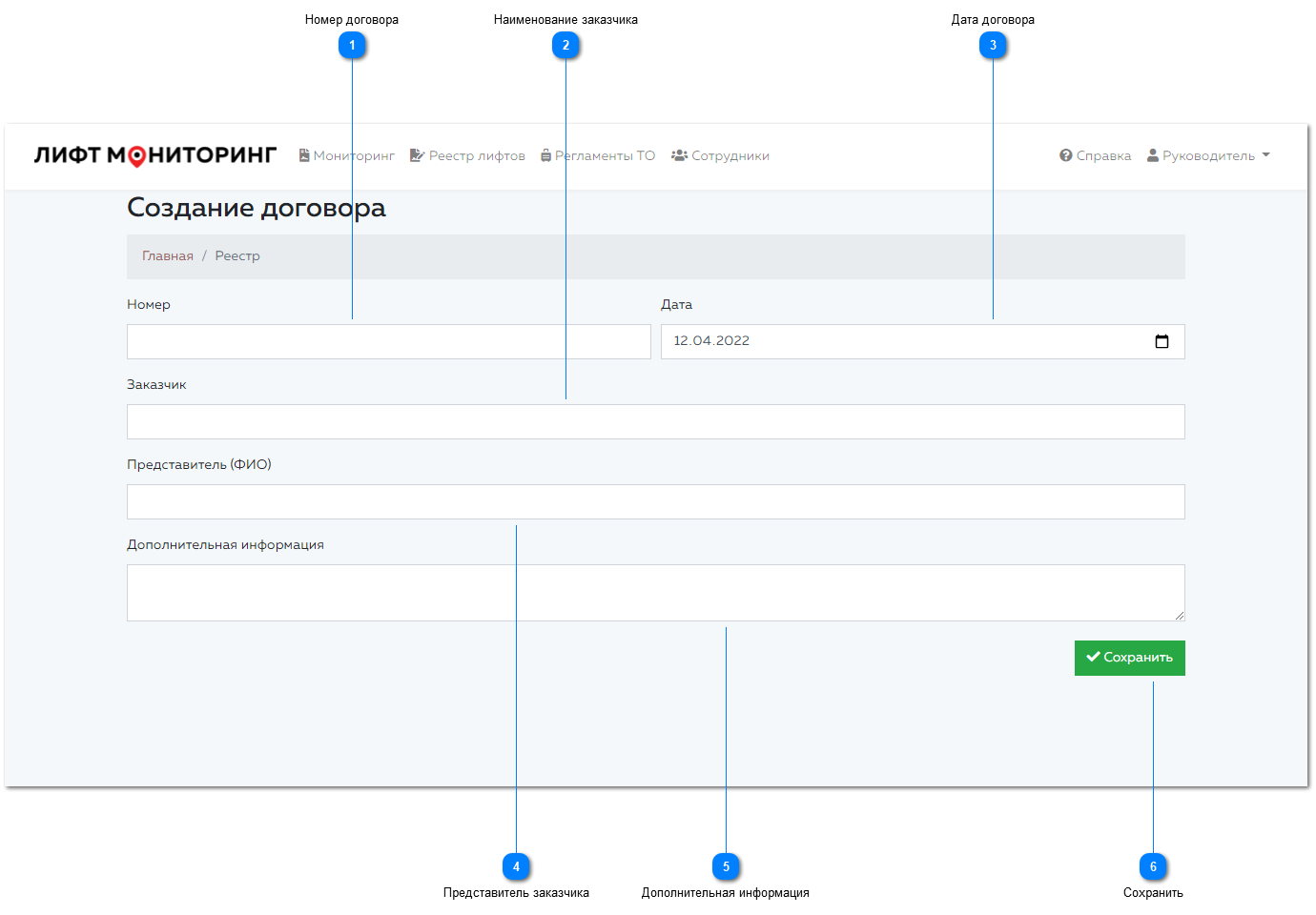Click the Дополнительная информация label

point(225,544)
